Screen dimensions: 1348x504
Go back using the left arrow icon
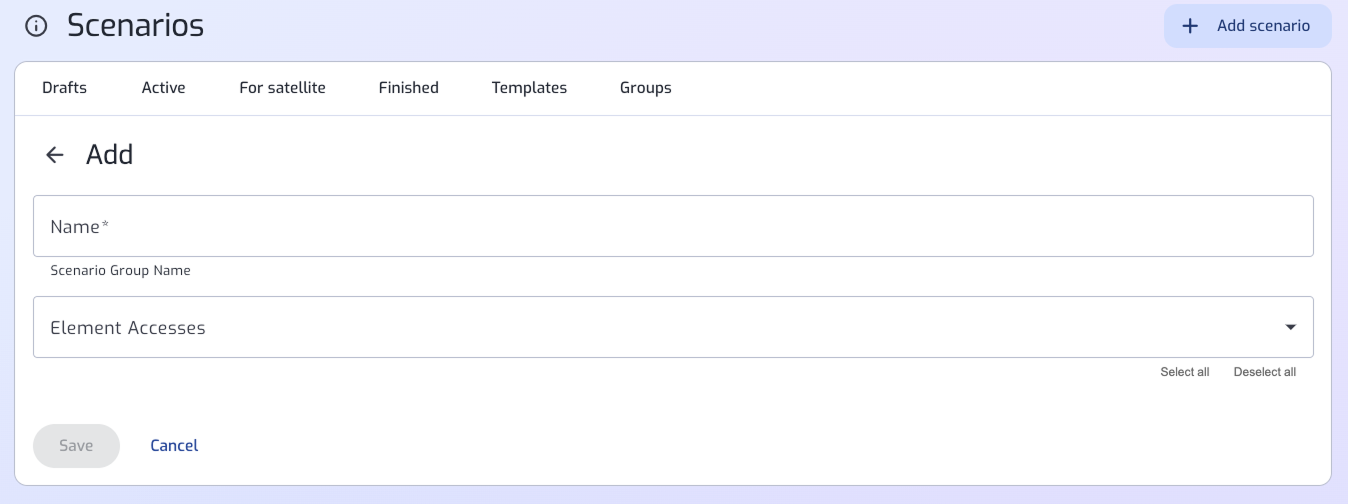point(55,155)
